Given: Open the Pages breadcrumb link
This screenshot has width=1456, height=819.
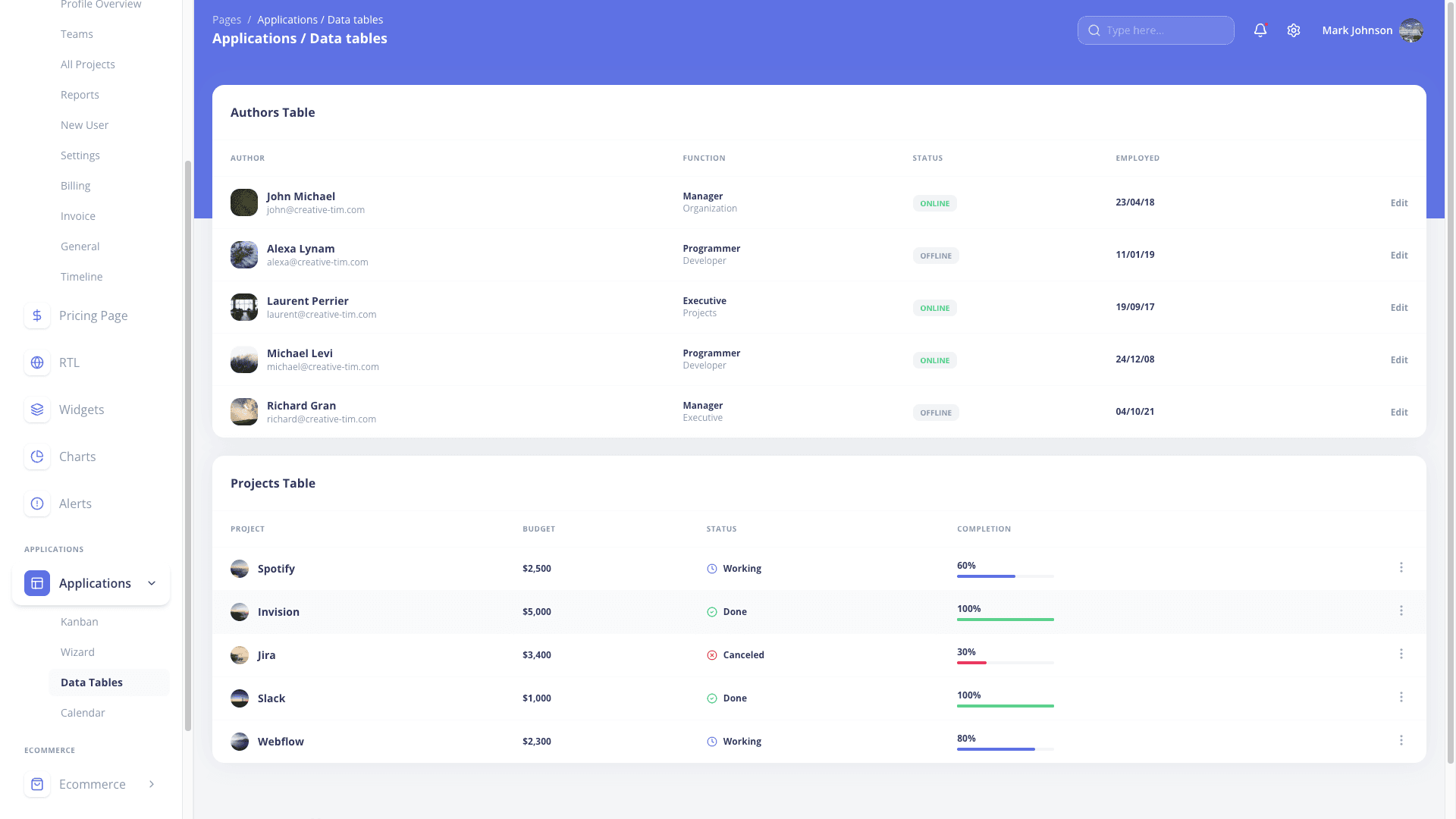Looking at the screenshot, I should [x=226, y=19].
